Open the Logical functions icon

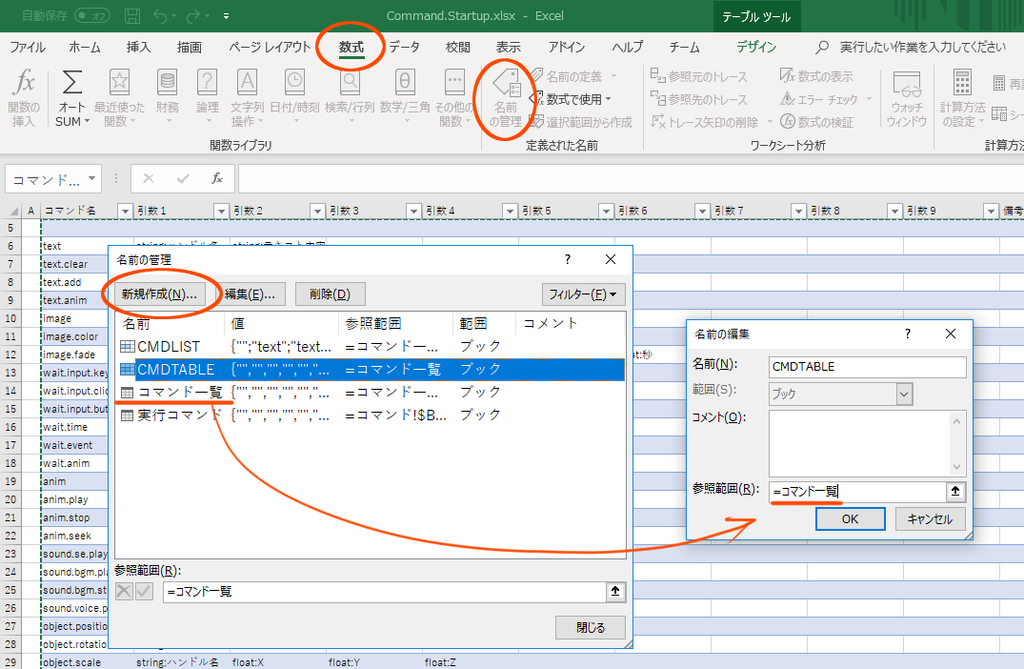[x=207, y=83]
